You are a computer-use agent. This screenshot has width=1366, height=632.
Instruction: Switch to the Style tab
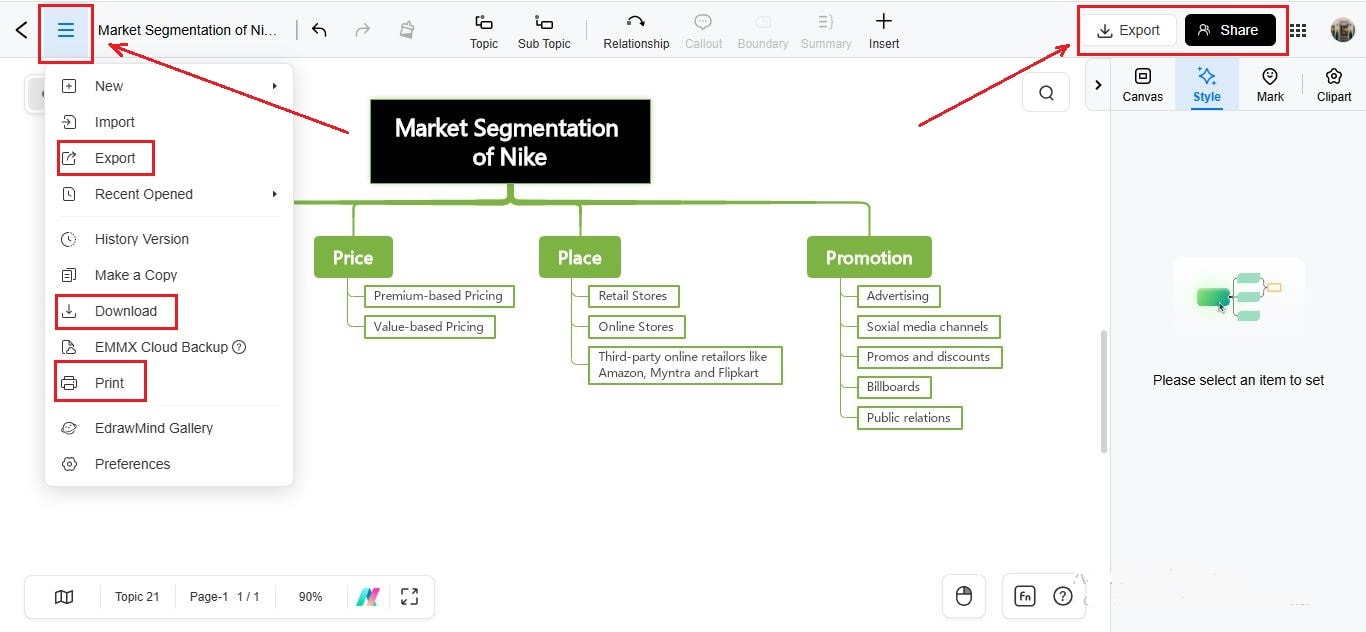tap(1207, 85)
